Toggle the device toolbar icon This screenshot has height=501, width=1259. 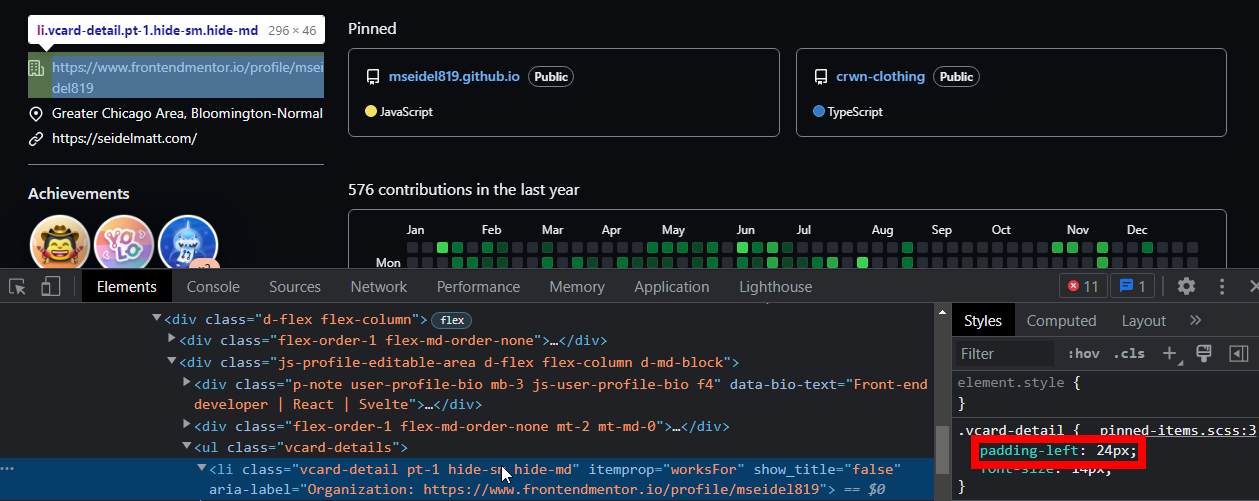click(51, 287)
